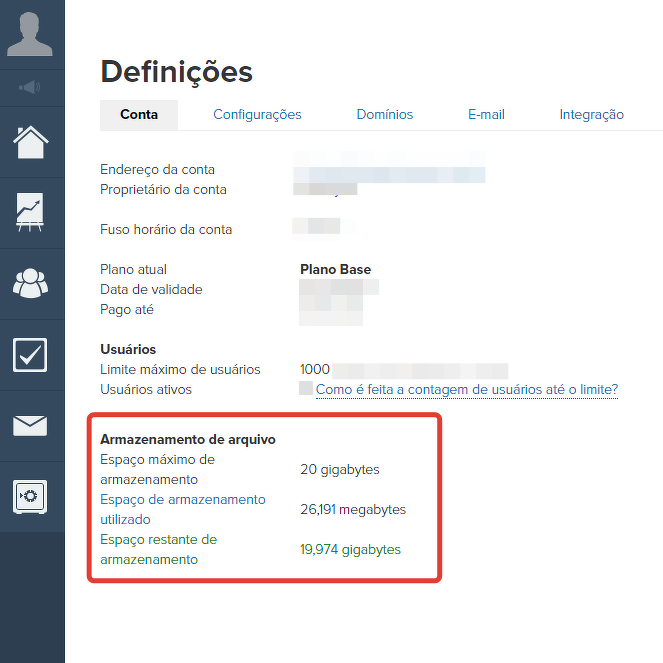Click the Espaço restante de armazenamento label
This screenshot has width=663, height=663.
pos(158,549)
